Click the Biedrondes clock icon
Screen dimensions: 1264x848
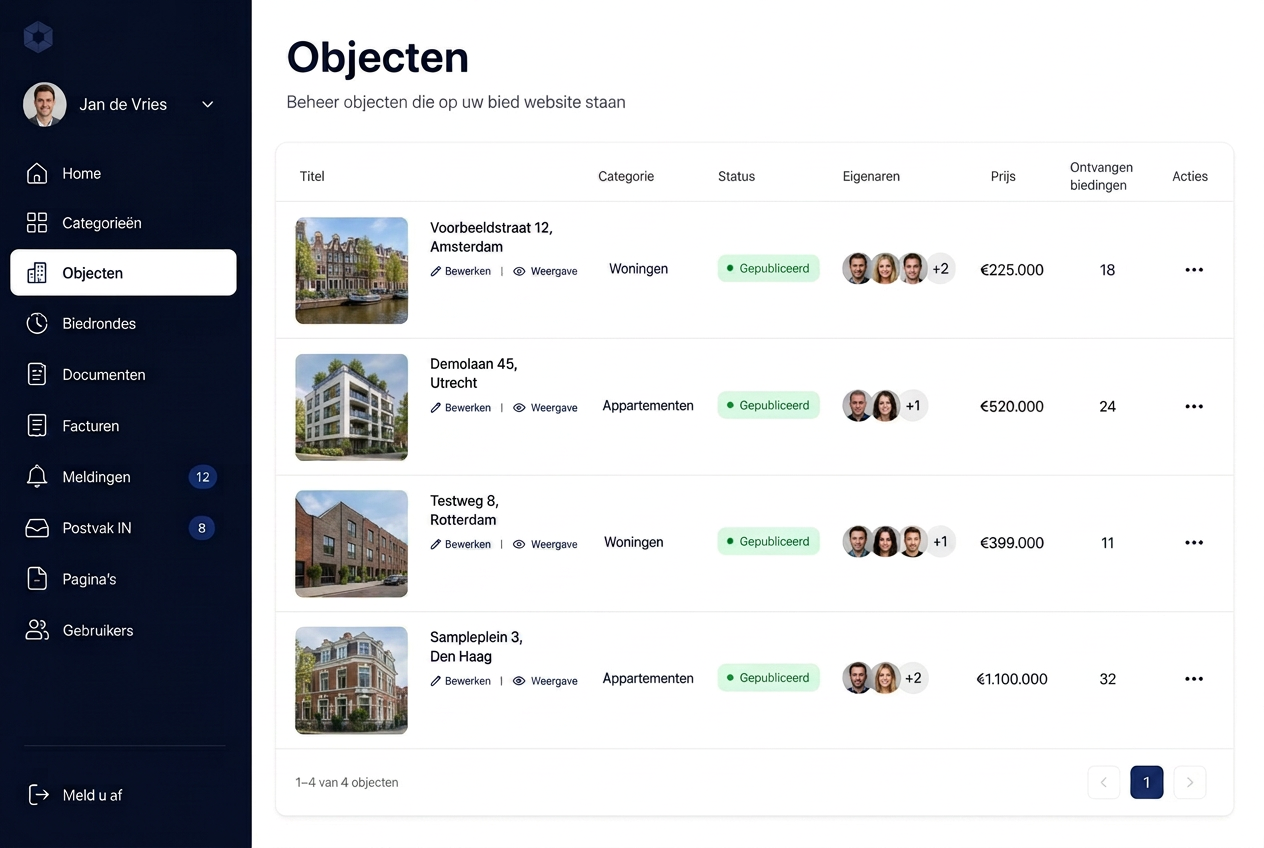pyautogui.click(x=37, y=323)
